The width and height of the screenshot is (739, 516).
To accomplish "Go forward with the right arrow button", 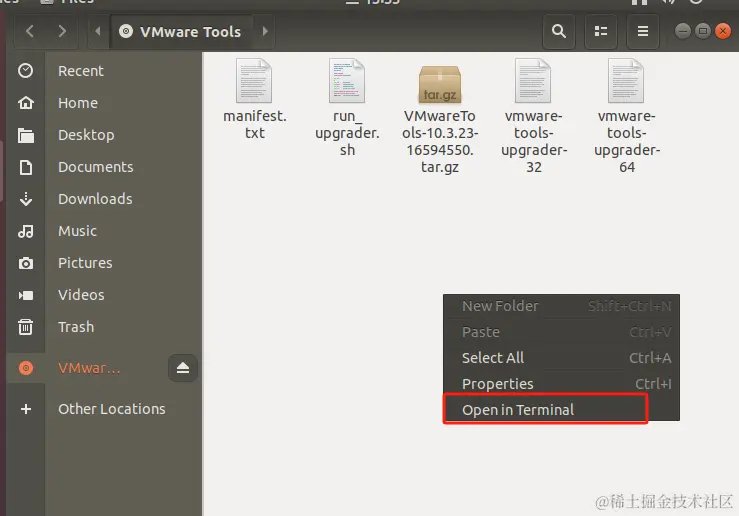I will tap(62, 32).
